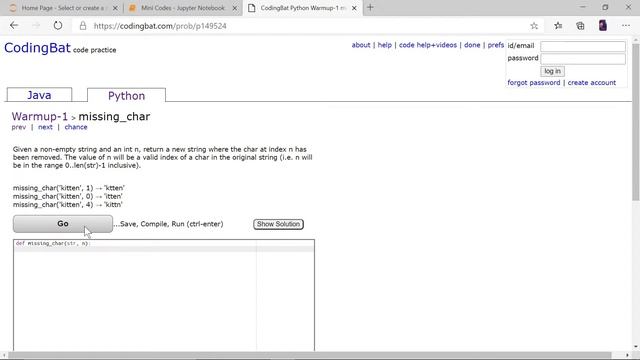The image size is (640, 360).
Task: Open the prefs link
Action: [x=496, y=45]
